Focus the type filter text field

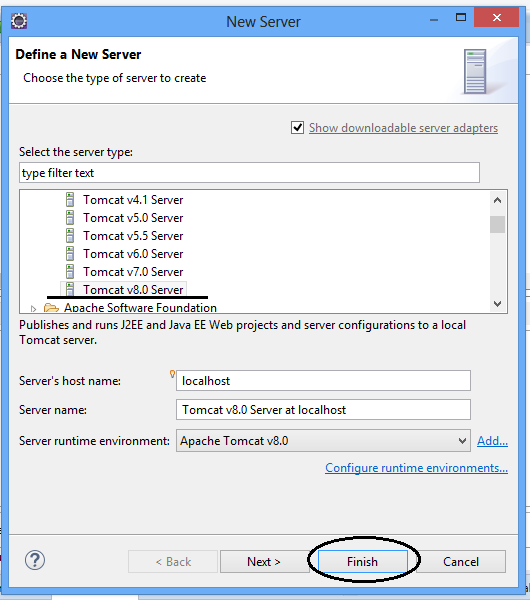tap(249, 173)
